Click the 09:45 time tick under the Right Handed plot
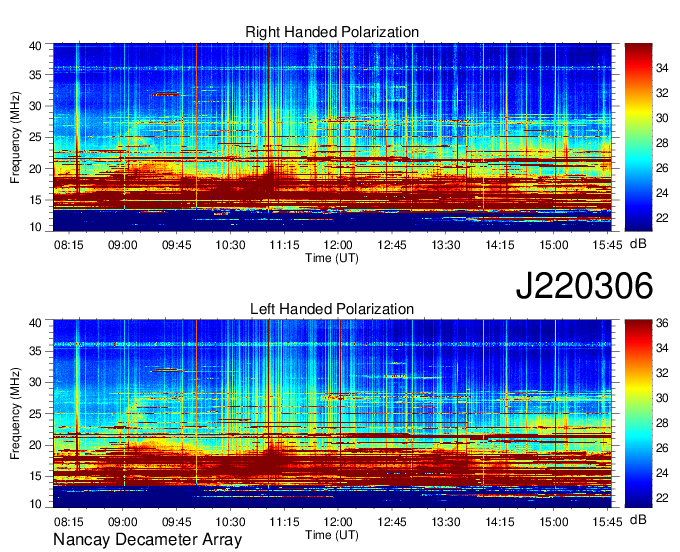The height and width of the screenshot is (552, 680). click(x=177, y=245)
